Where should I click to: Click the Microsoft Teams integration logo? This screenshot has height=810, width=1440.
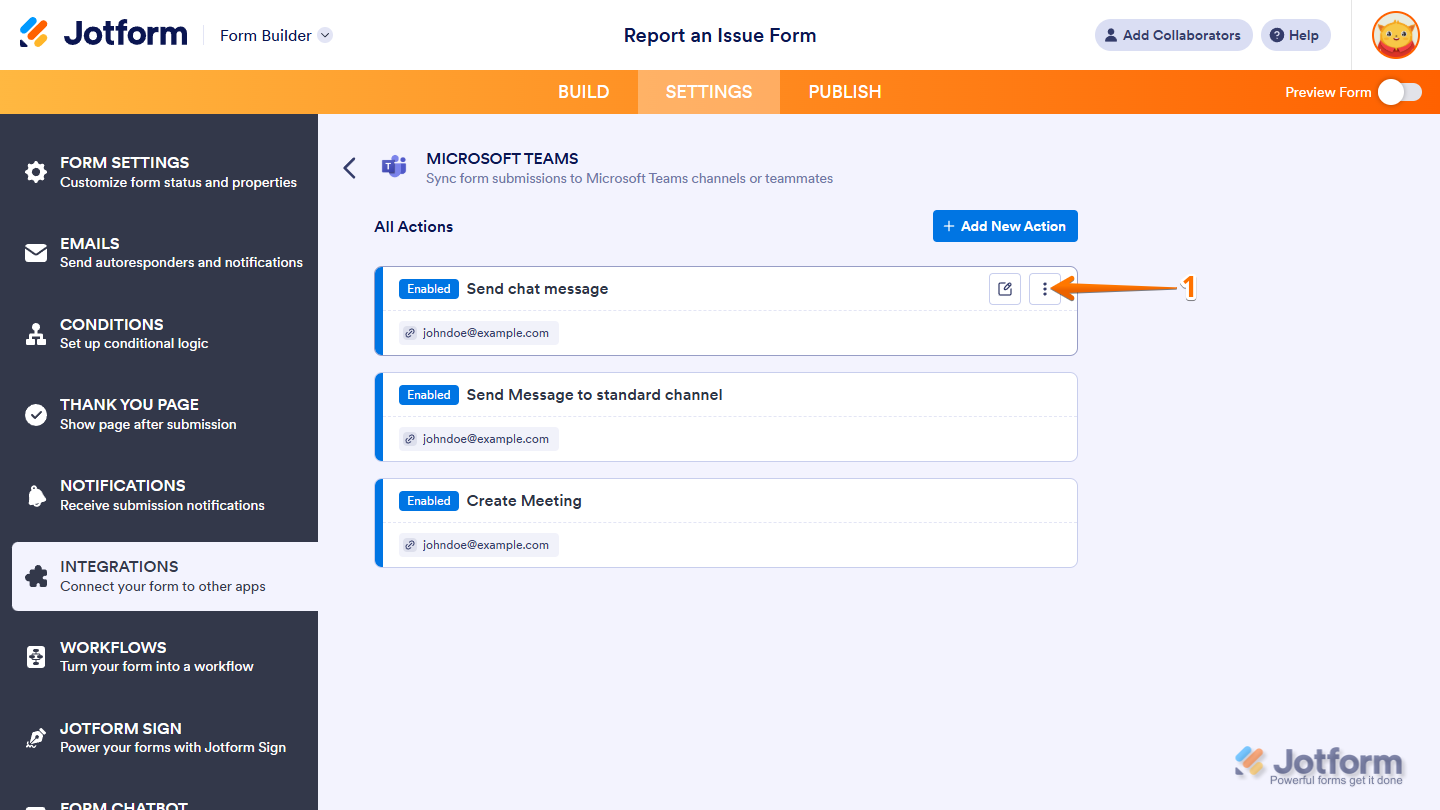click(394, 167)
